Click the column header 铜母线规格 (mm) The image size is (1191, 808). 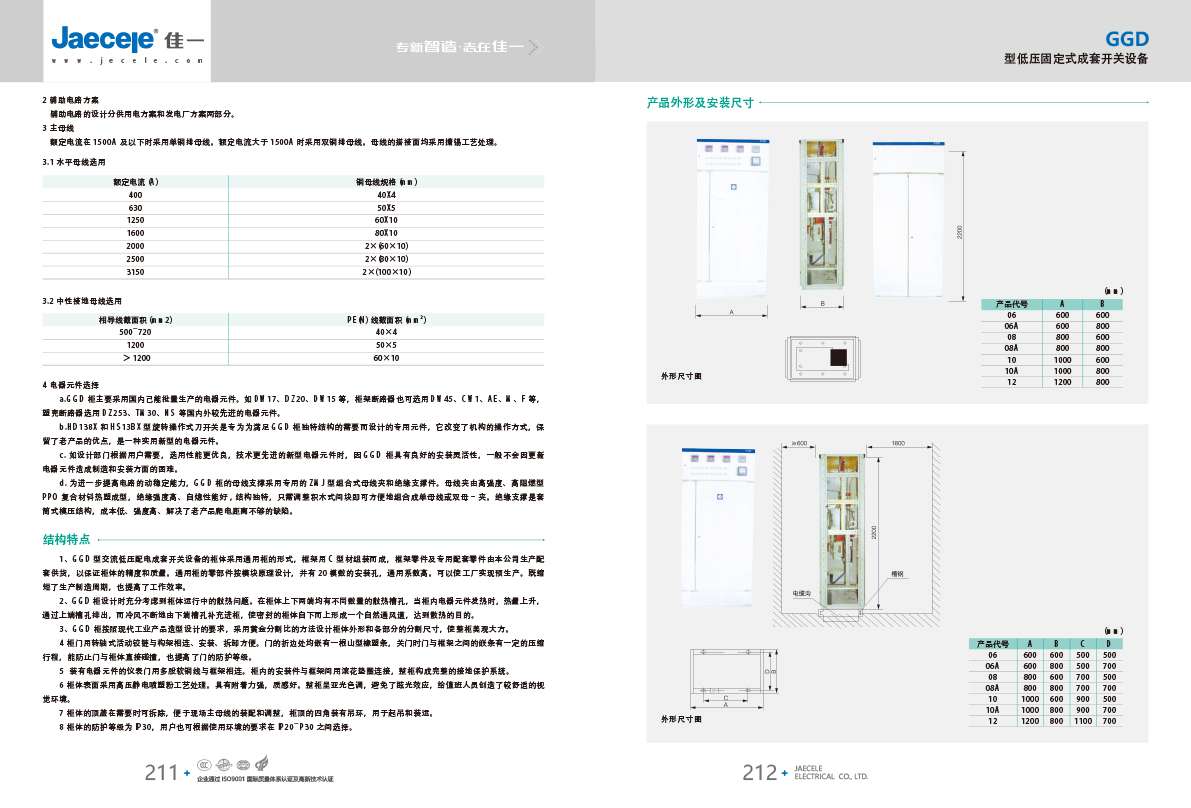387,182
